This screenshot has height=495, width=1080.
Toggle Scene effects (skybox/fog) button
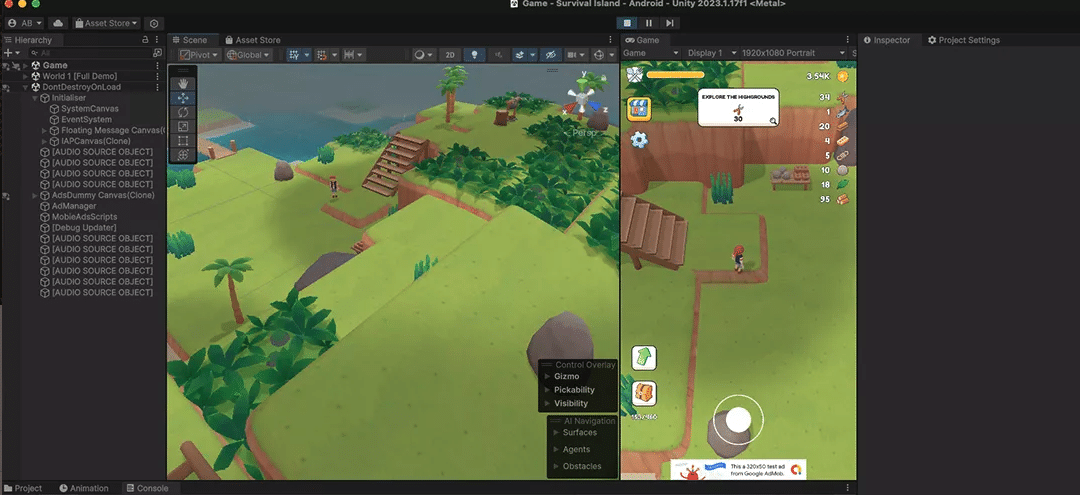coord(519,55)
